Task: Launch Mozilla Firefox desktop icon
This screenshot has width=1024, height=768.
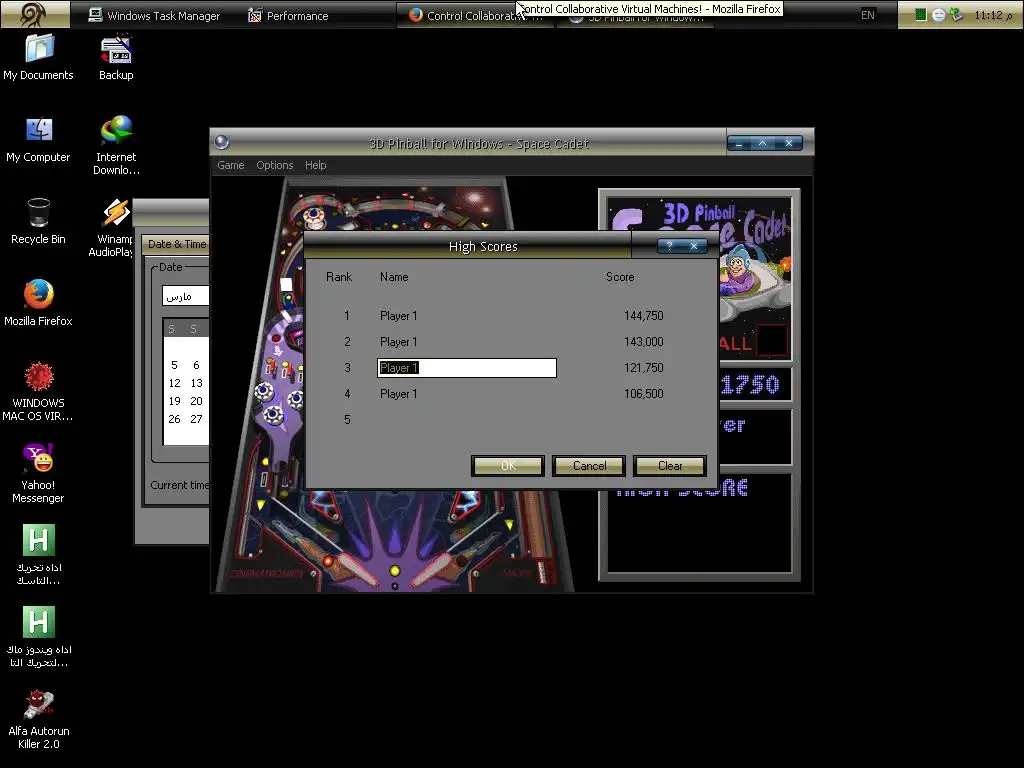Action: (39, 303)
